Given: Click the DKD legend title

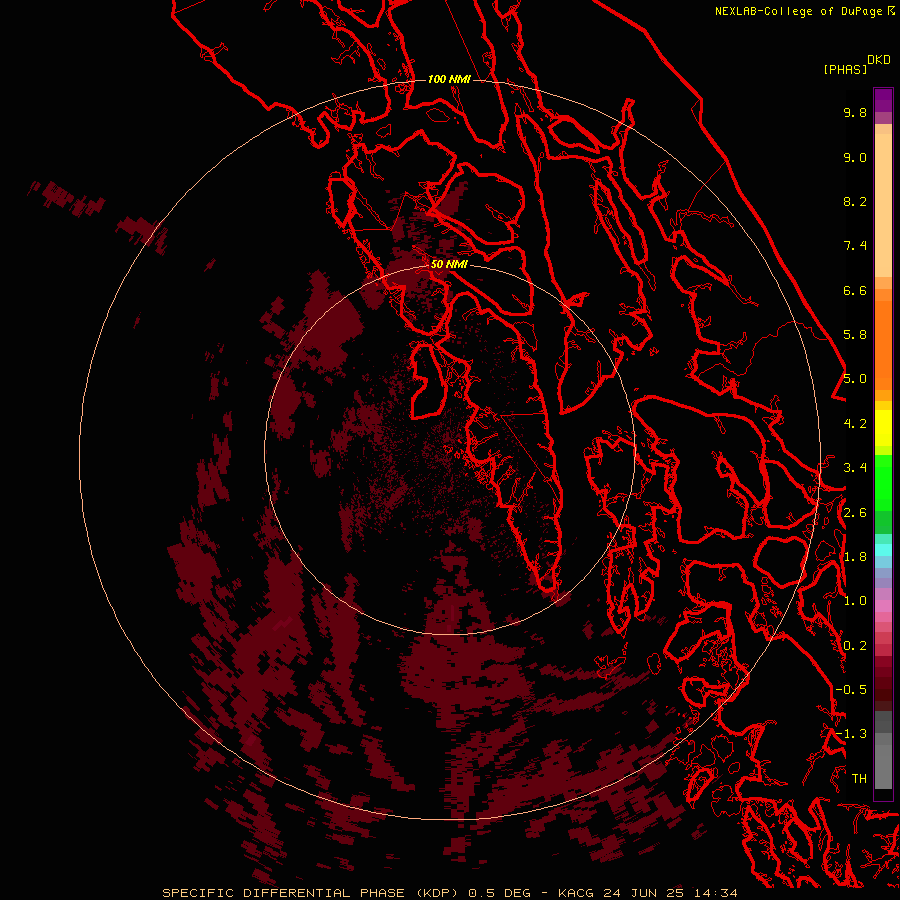Looking at the screenshot, I should [x=879, y=60].
